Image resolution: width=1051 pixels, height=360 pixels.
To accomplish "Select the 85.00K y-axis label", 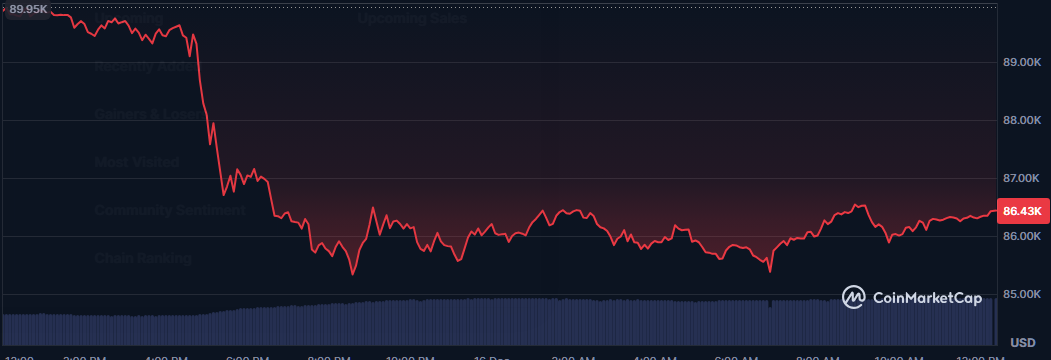I will (x=1022, y=294).
